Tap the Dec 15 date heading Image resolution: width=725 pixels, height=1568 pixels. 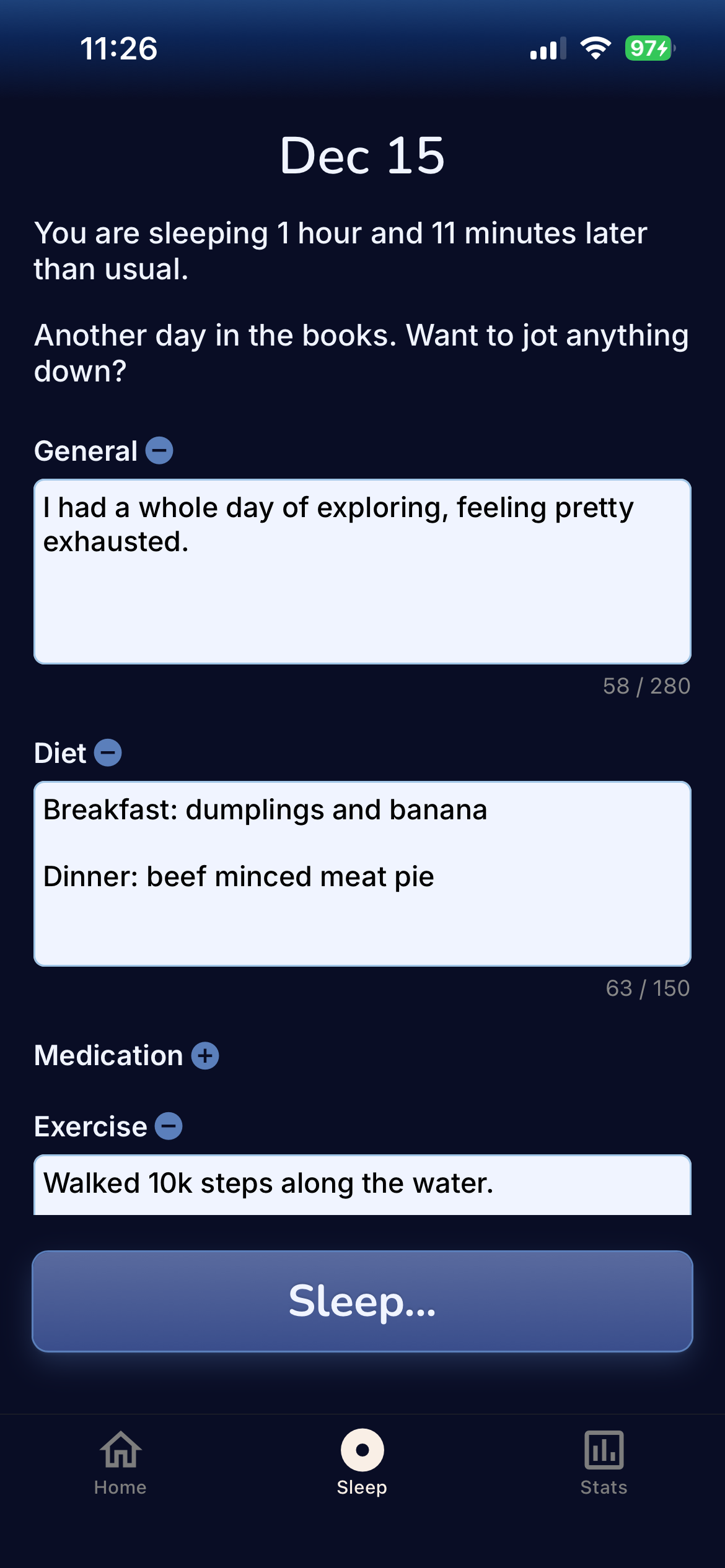tap(362, 155)
